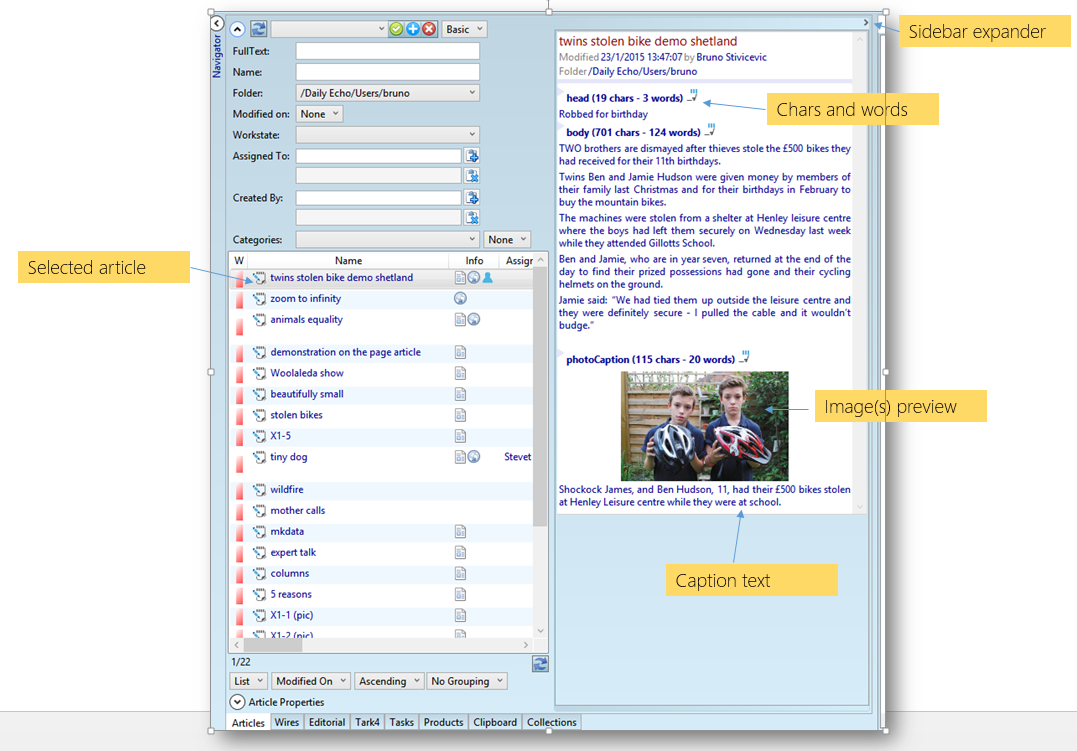1077x751 pixels.
Task: Expand Article Properties section
Action: 237,702
